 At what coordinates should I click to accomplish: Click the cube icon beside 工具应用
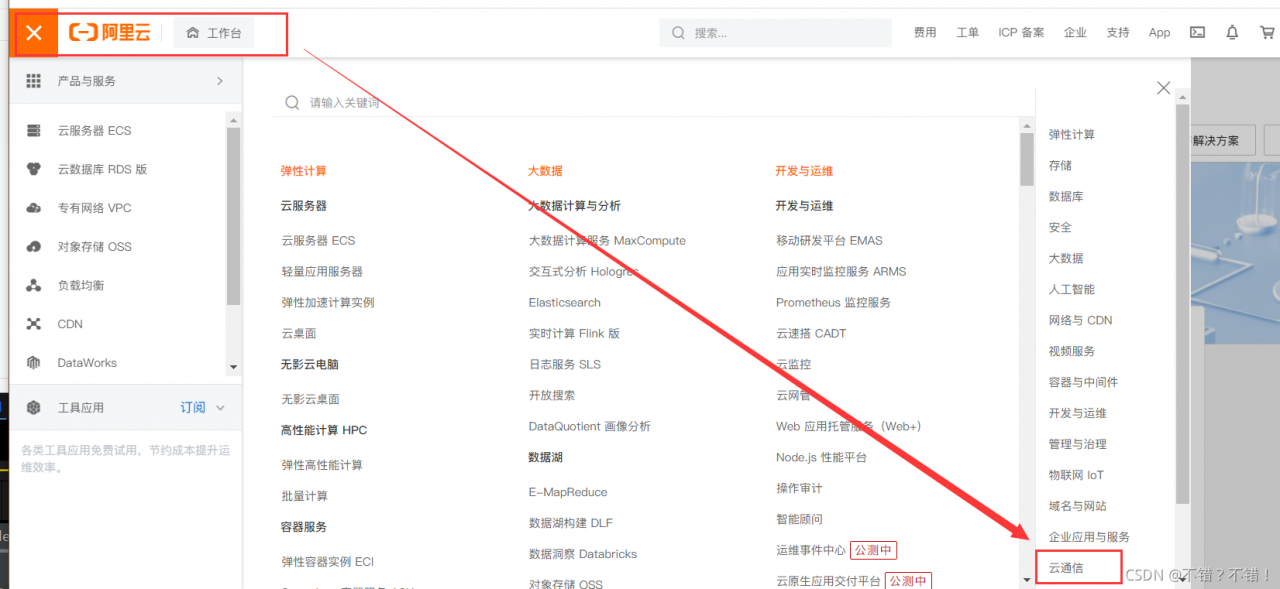click(34, 407)
